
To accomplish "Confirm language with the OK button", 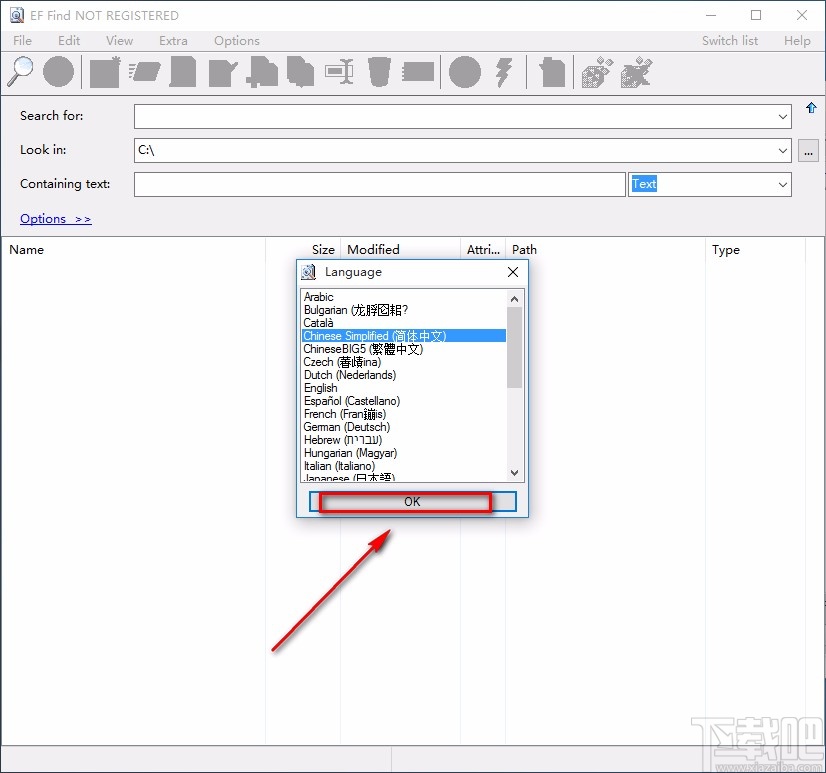I will click(x=412, y=502).
